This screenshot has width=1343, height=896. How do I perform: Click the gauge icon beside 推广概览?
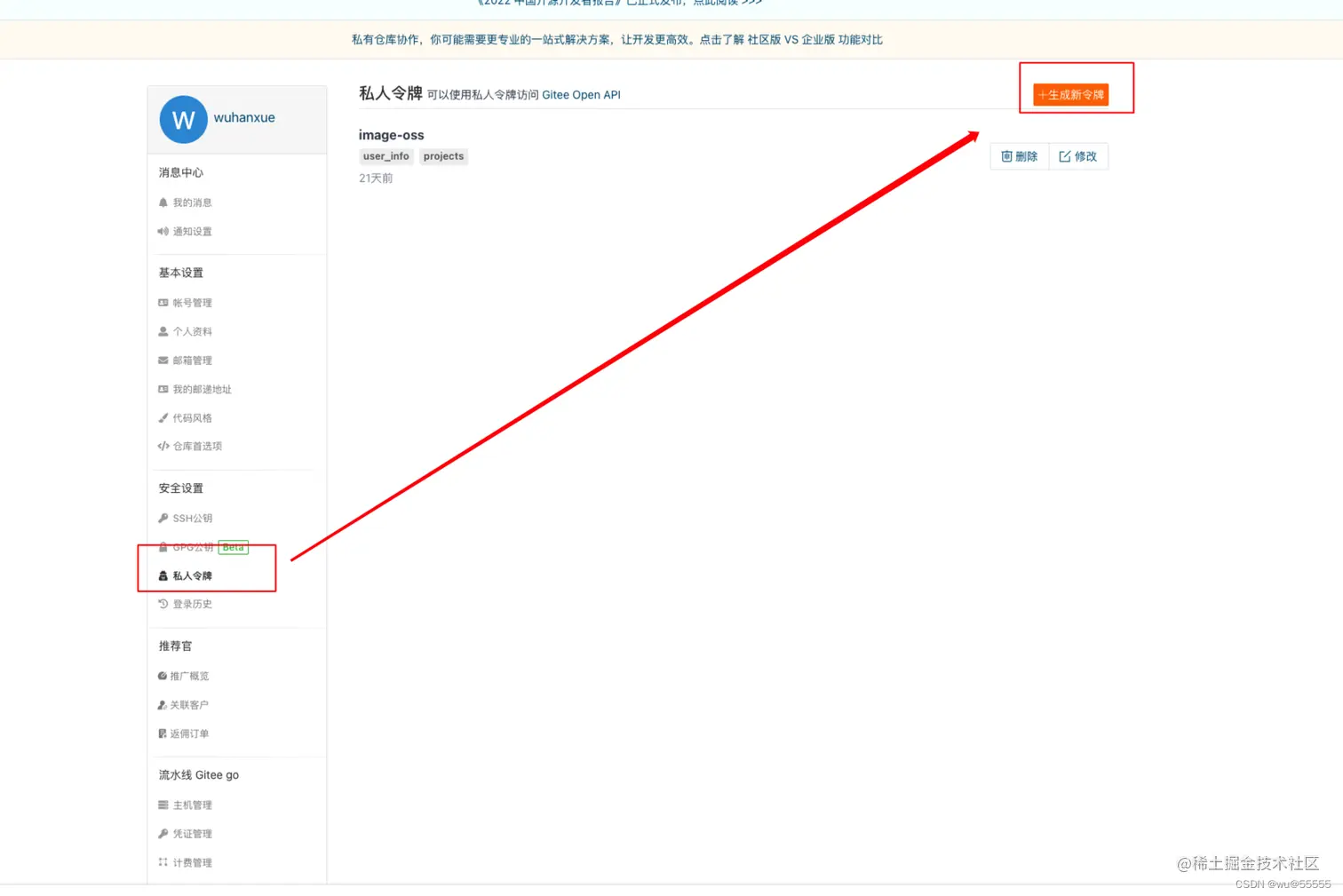click(x=163, y=676)
